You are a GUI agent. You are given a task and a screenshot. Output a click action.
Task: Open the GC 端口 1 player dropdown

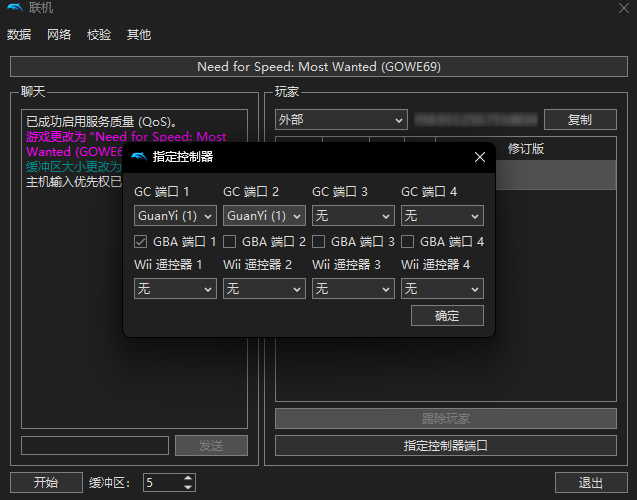point(175,216)
